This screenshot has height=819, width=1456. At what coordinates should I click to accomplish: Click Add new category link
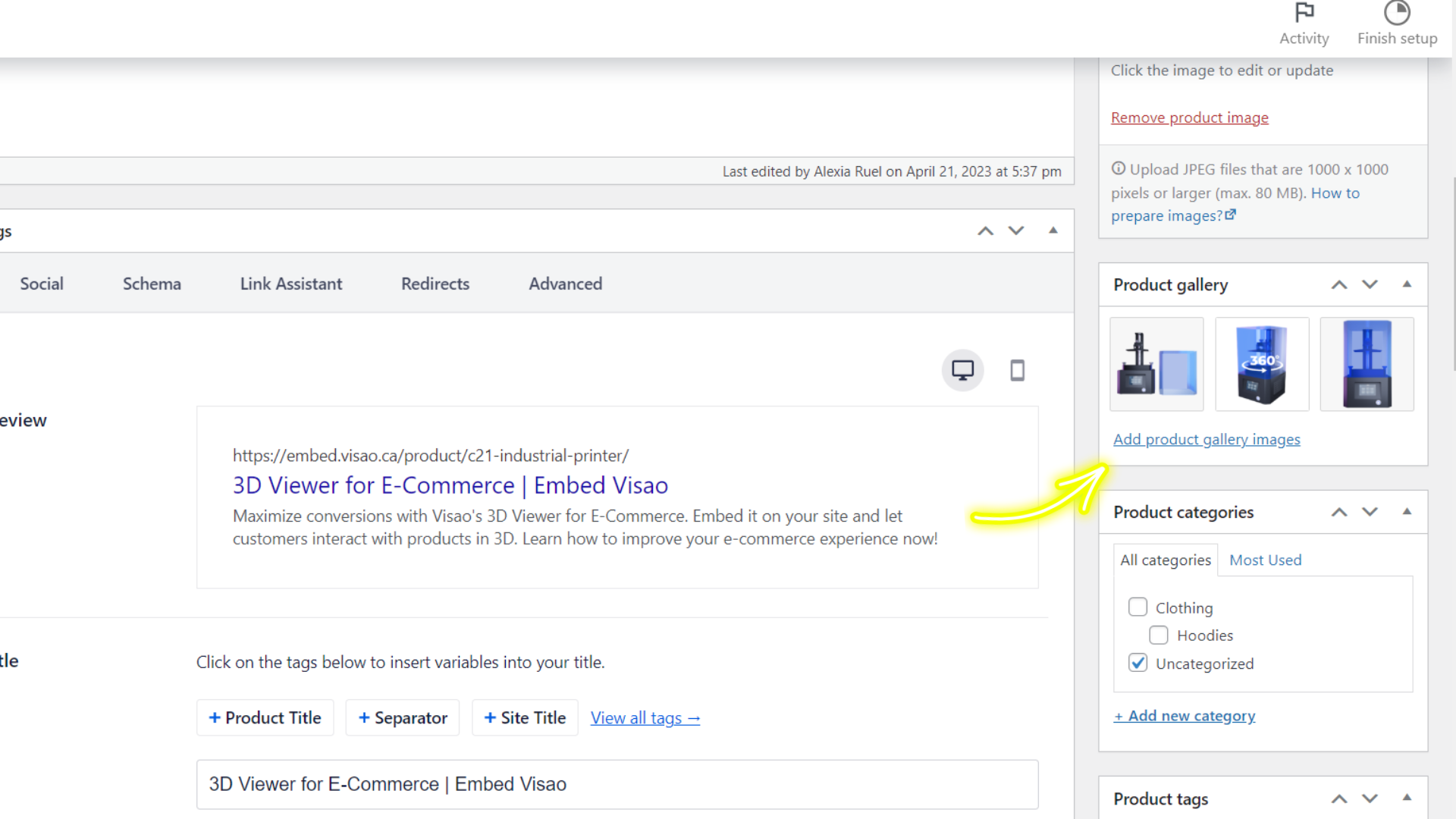[1185, 716]
